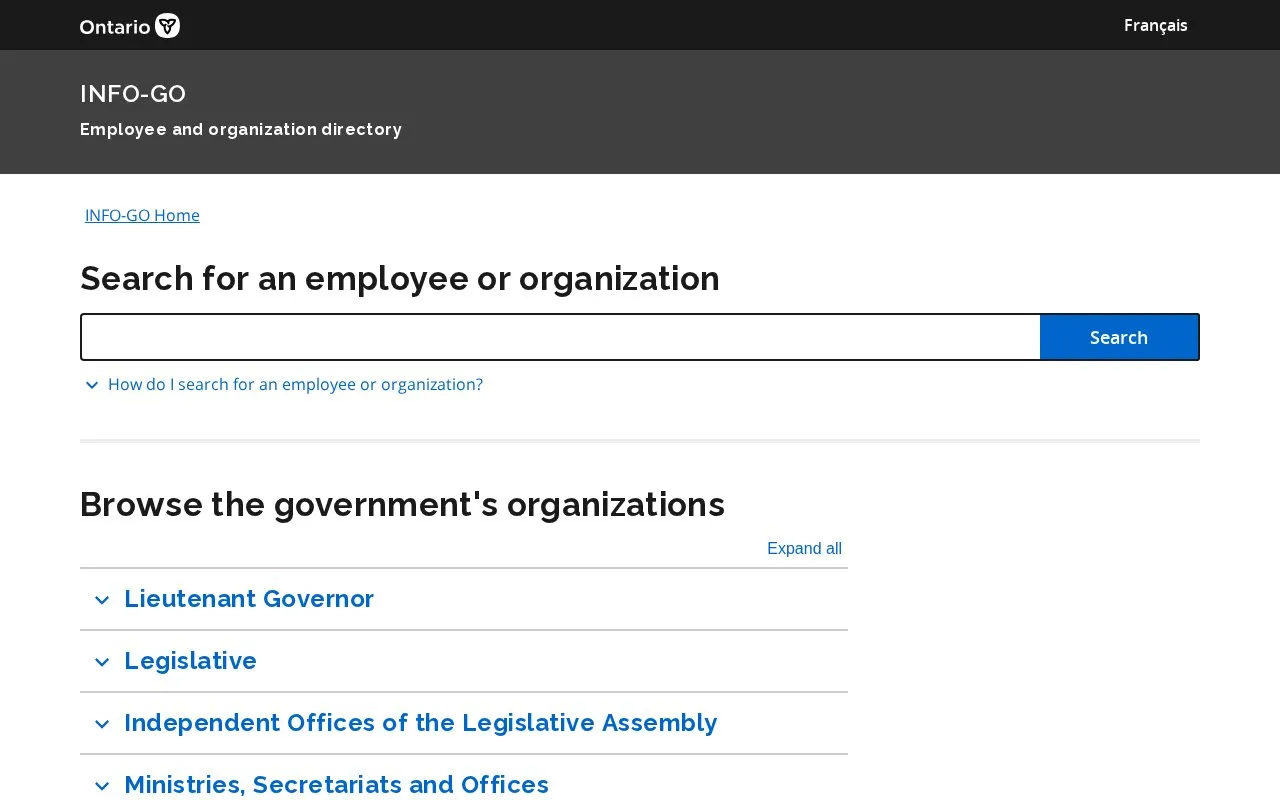The height and width of the screenshot is (800, 1280).
Task: Click the blue Search button
Action: [1119, 337]
